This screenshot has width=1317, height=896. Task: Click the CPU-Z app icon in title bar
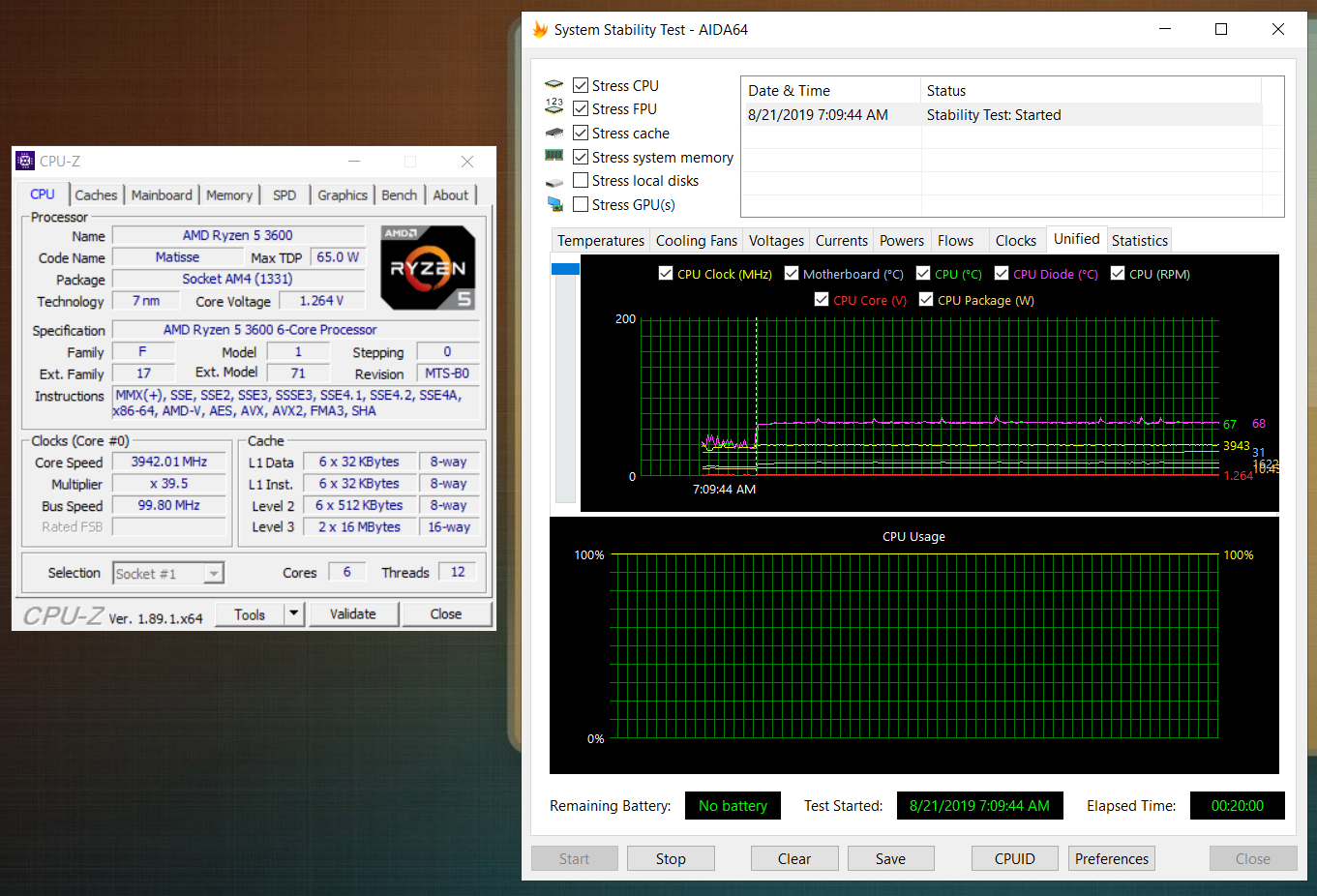(25, 161)
